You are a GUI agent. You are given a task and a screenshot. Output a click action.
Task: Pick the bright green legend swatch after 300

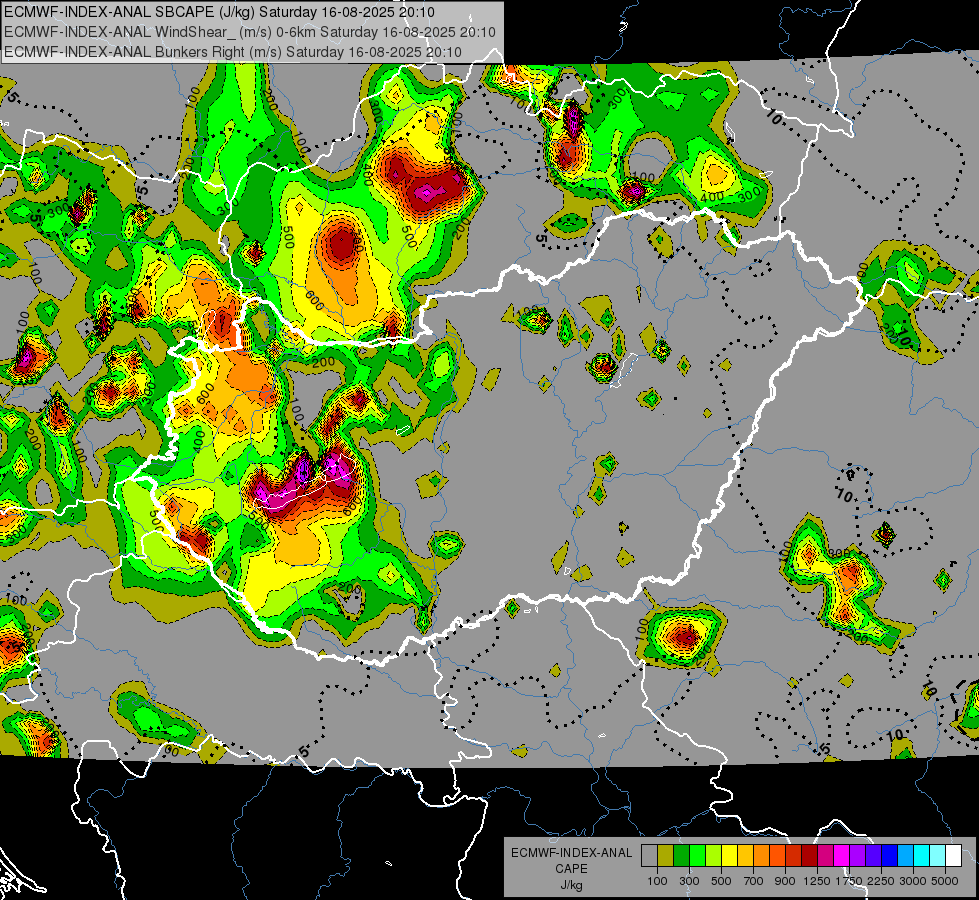coord(697,856)
